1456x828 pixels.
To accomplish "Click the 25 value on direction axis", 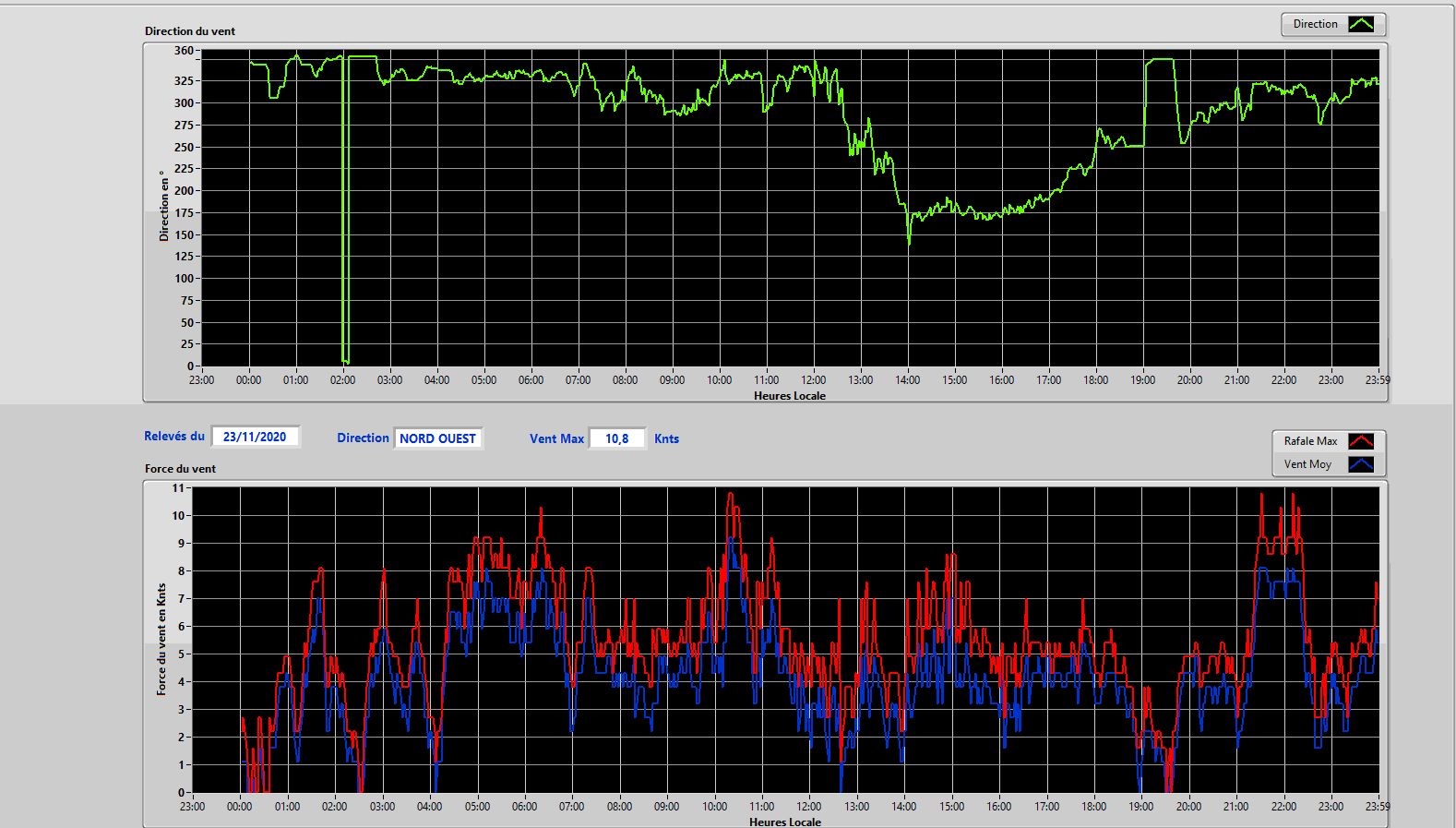I will click(187, 344).
